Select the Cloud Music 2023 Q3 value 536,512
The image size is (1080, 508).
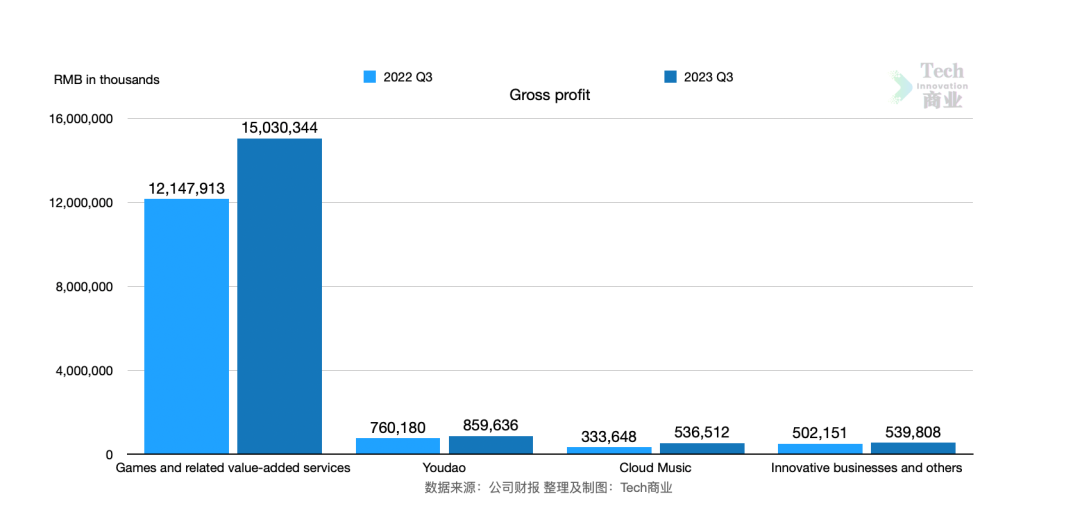point(702,432)
